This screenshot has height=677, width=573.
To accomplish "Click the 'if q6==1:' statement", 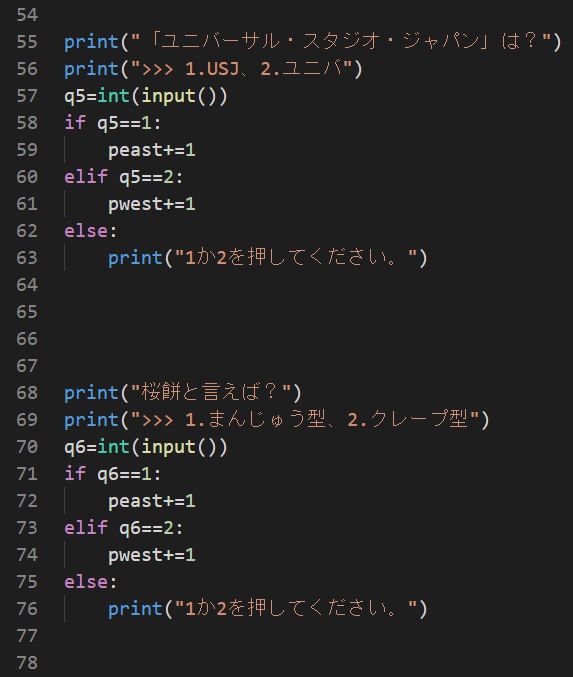I will (x=113, y=474).
